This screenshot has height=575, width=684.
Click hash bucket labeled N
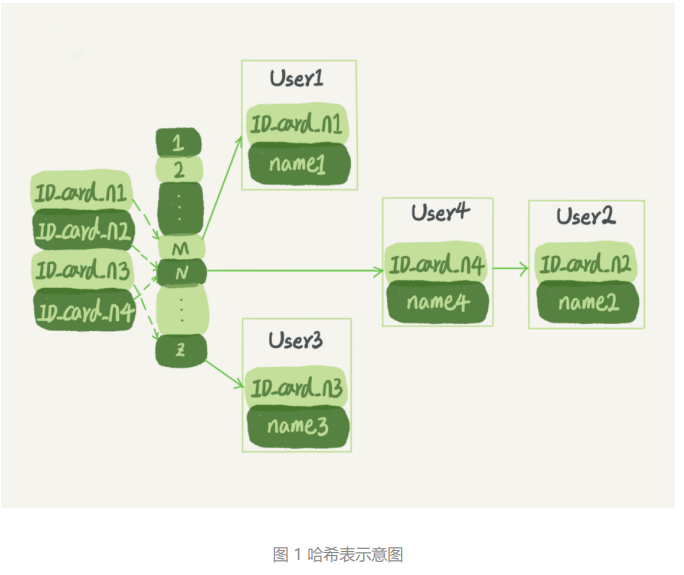click(x=181, y=272)
